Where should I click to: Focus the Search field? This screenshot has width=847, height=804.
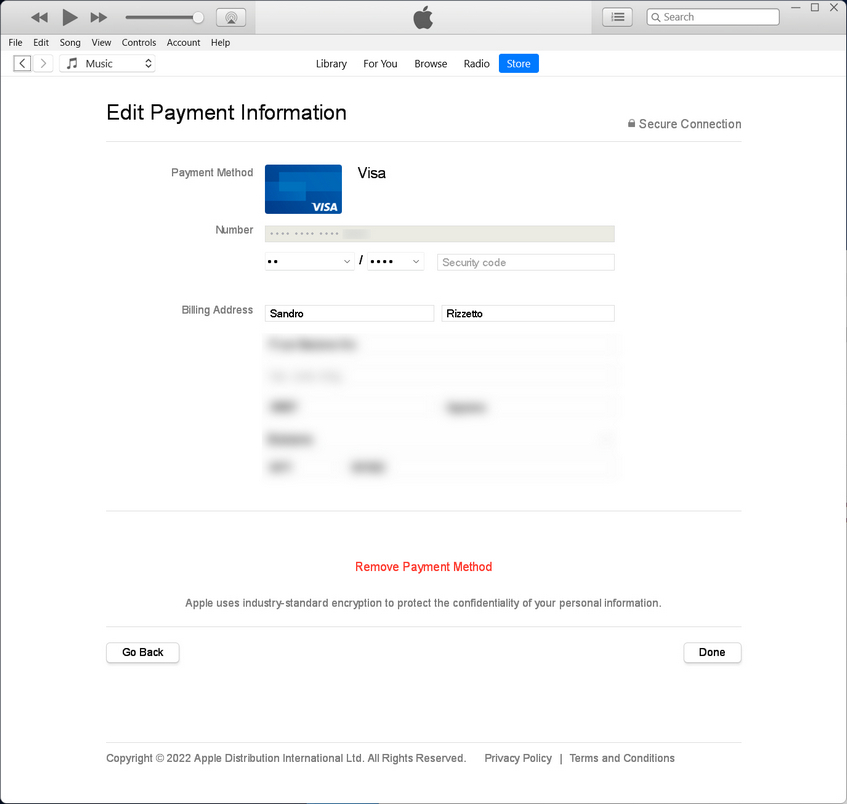coord(713,17)
